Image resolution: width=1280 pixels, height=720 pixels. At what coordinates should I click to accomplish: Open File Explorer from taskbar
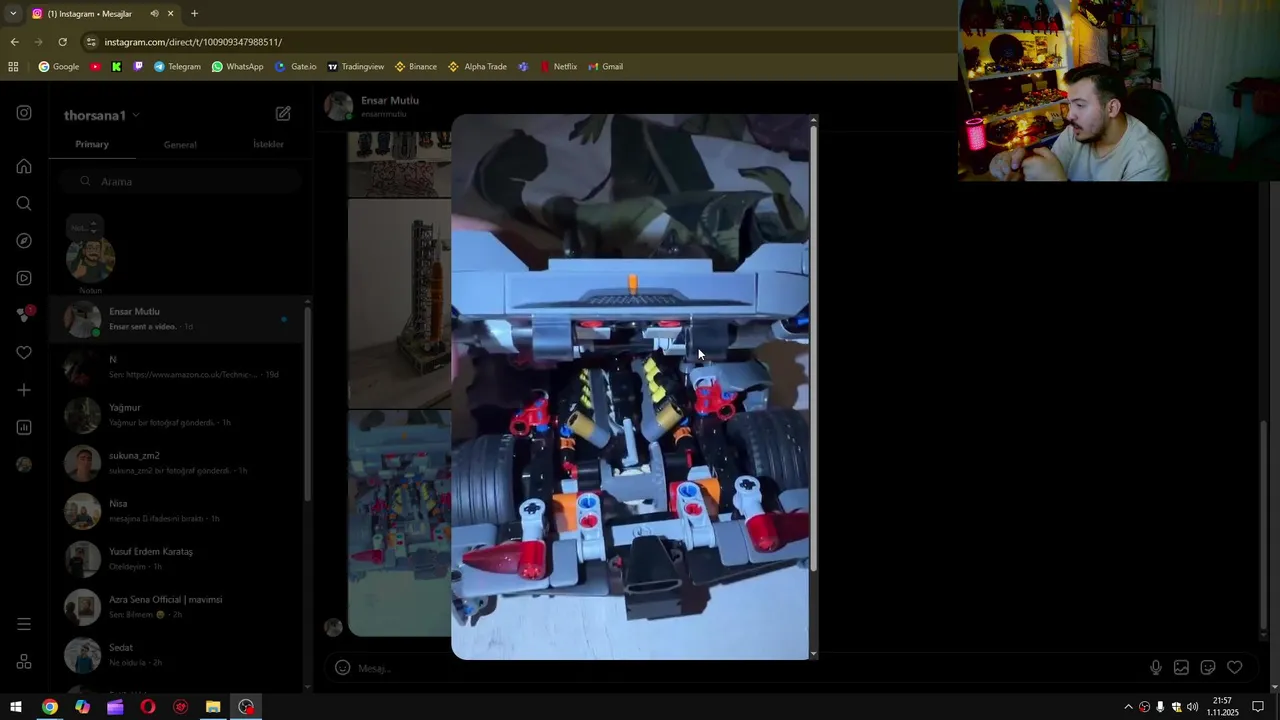click(213, 707)
